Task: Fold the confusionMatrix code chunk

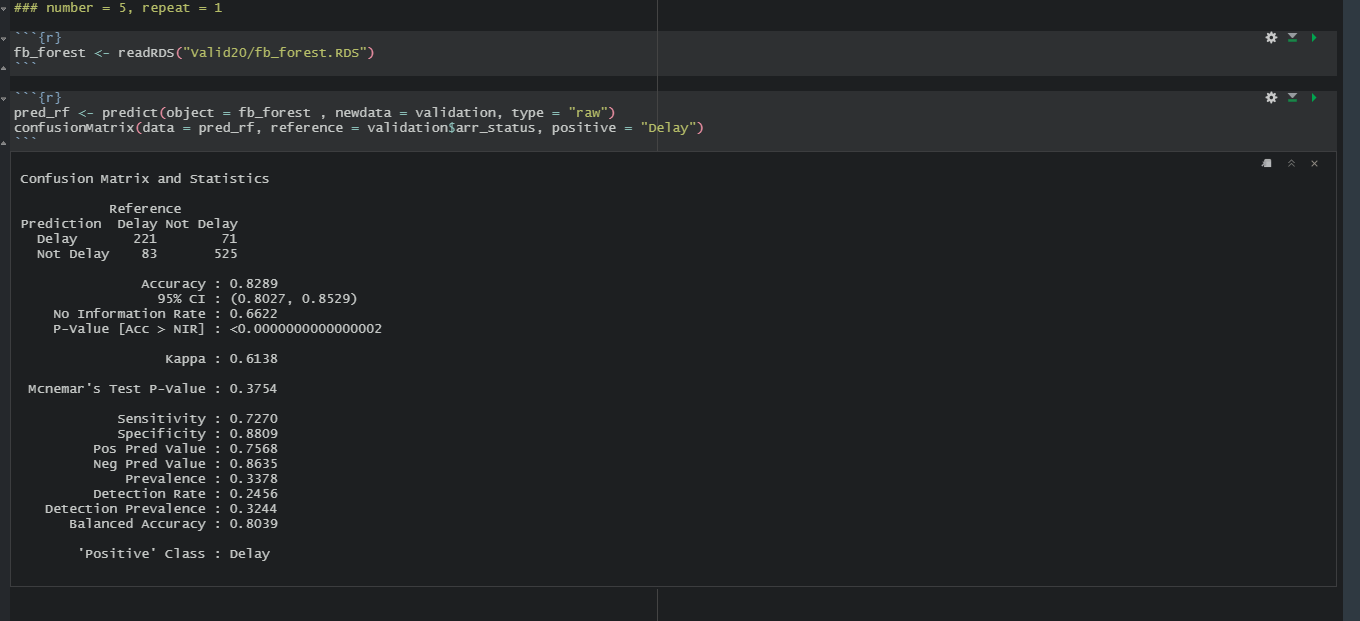Action: tap(5, 97)
